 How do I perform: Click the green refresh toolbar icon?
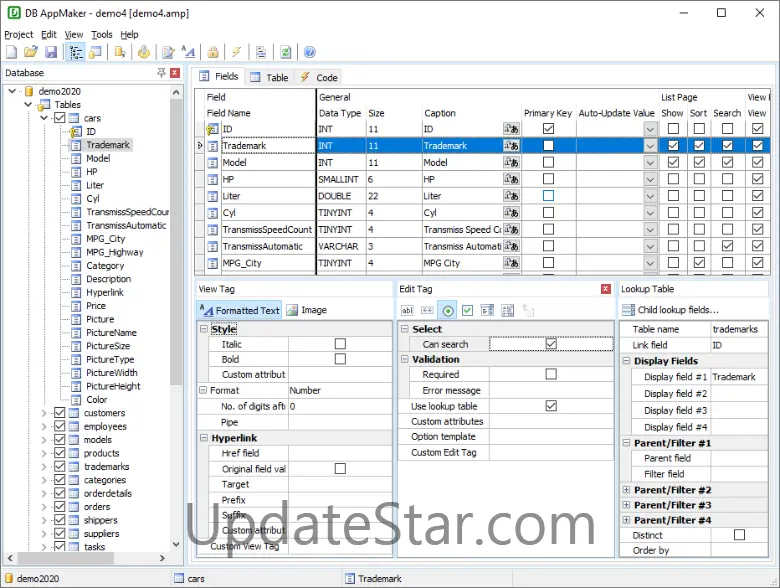coord(286,52)
